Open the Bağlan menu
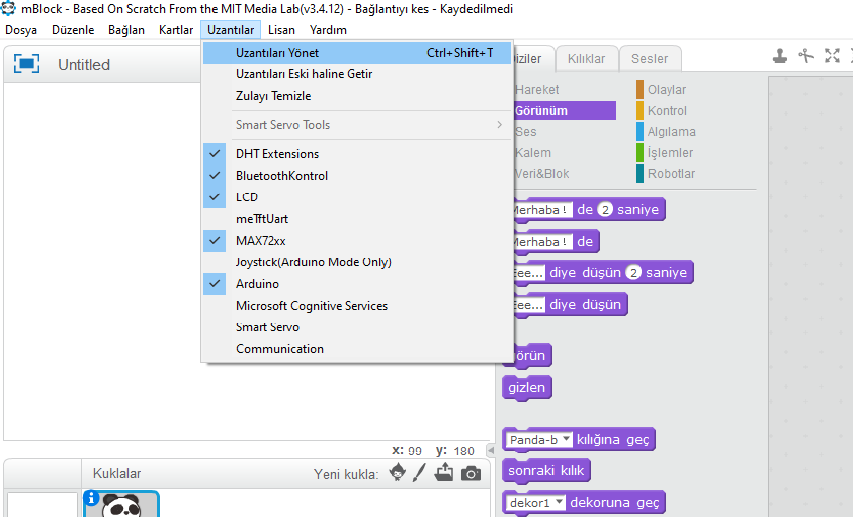Screen dimensions: 853x517 [126, 30]
